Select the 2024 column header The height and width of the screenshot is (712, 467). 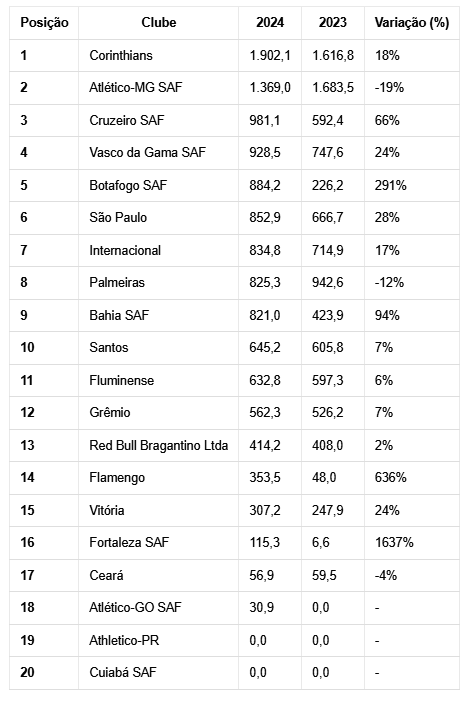270,22
